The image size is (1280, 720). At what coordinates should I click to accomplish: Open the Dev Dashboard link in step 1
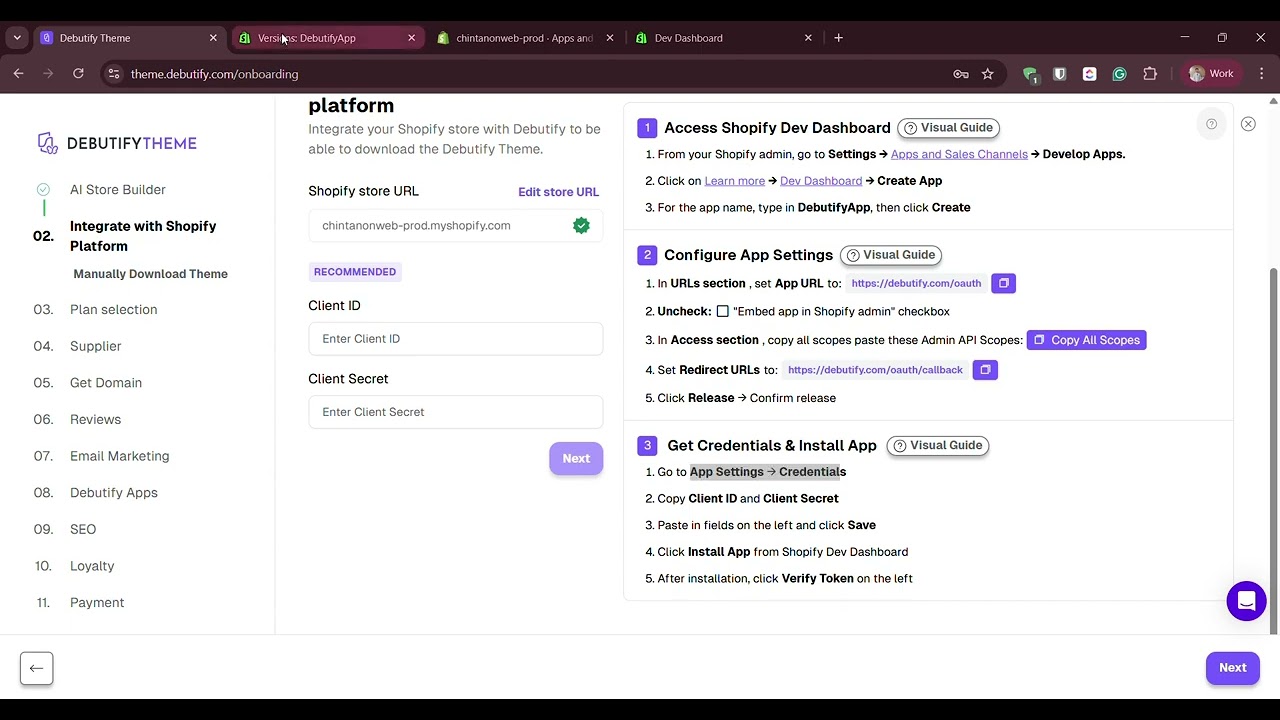click(x=821, y=181)
